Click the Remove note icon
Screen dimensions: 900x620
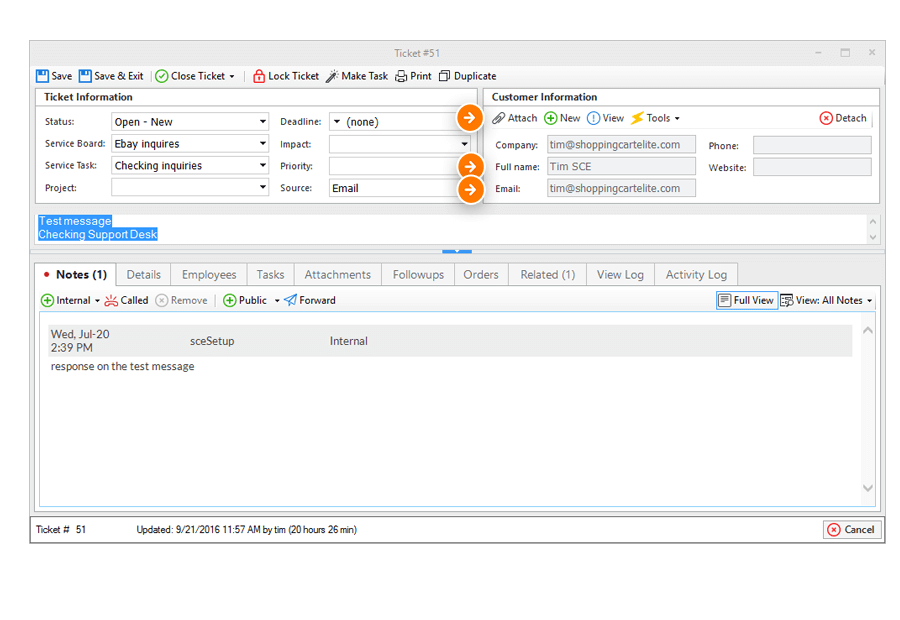[x=162, y=300]
